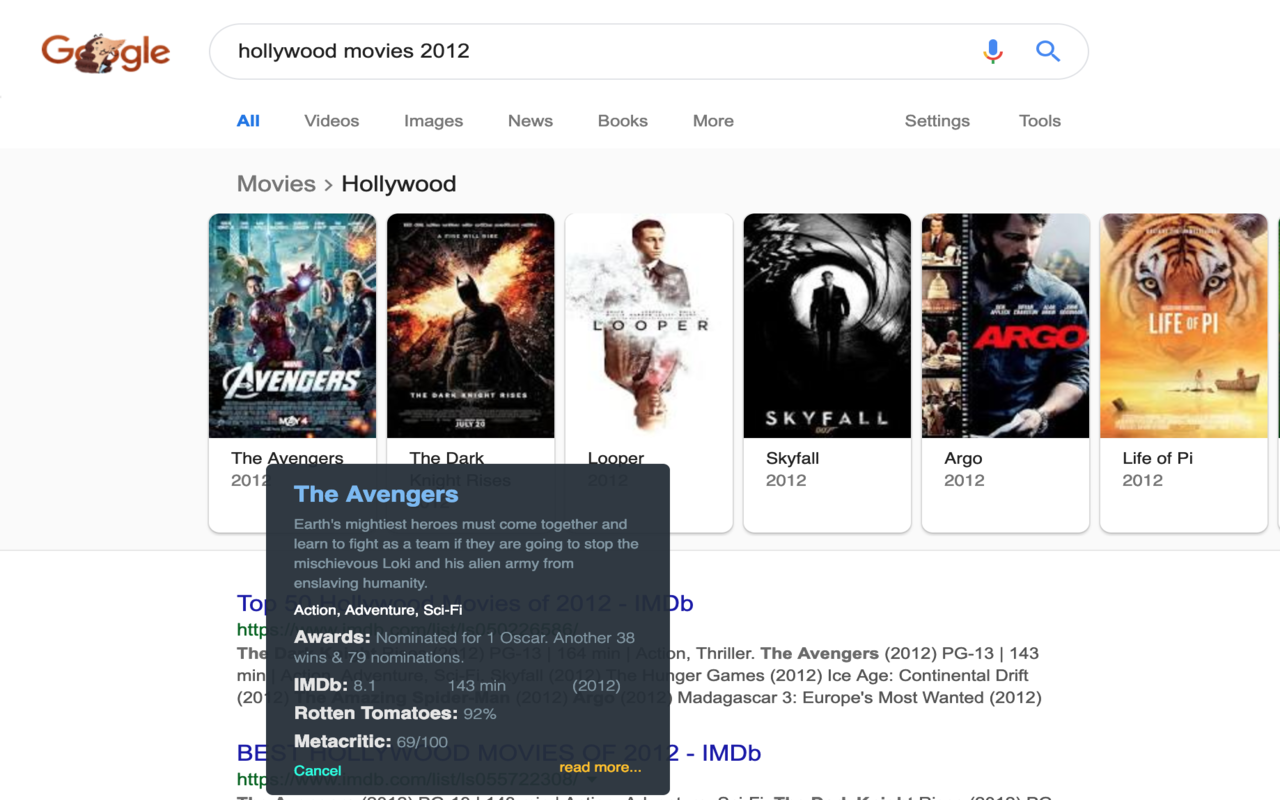This screenshot has height=800, width=1280.
Task: Go to the News tab
Action: point(530,121)
